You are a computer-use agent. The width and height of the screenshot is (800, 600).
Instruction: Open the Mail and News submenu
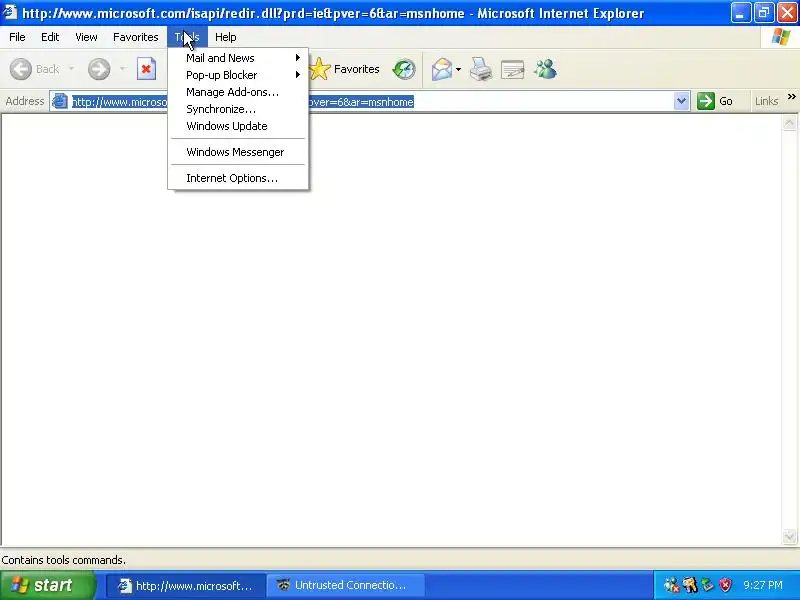(238, 58)
